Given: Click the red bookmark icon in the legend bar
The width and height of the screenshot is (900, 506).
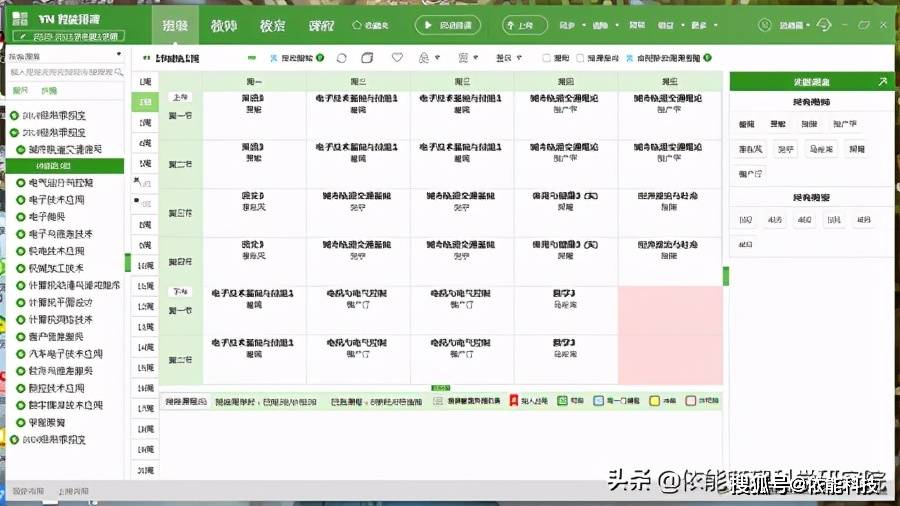Looking at the screenshot, I should click(x=514, y=400).
